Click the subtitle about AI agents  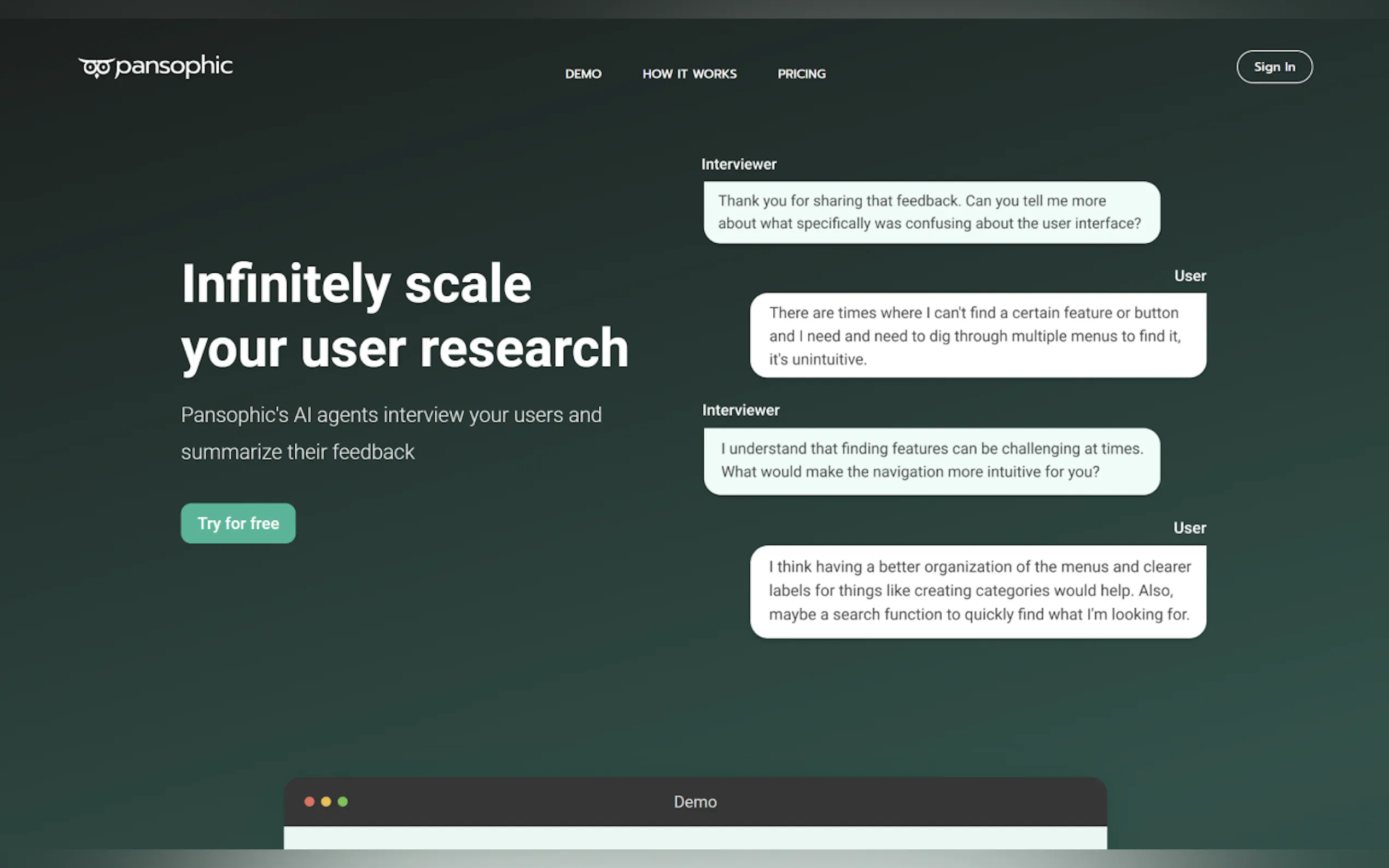pyautogui.click(x=390, y=433)
